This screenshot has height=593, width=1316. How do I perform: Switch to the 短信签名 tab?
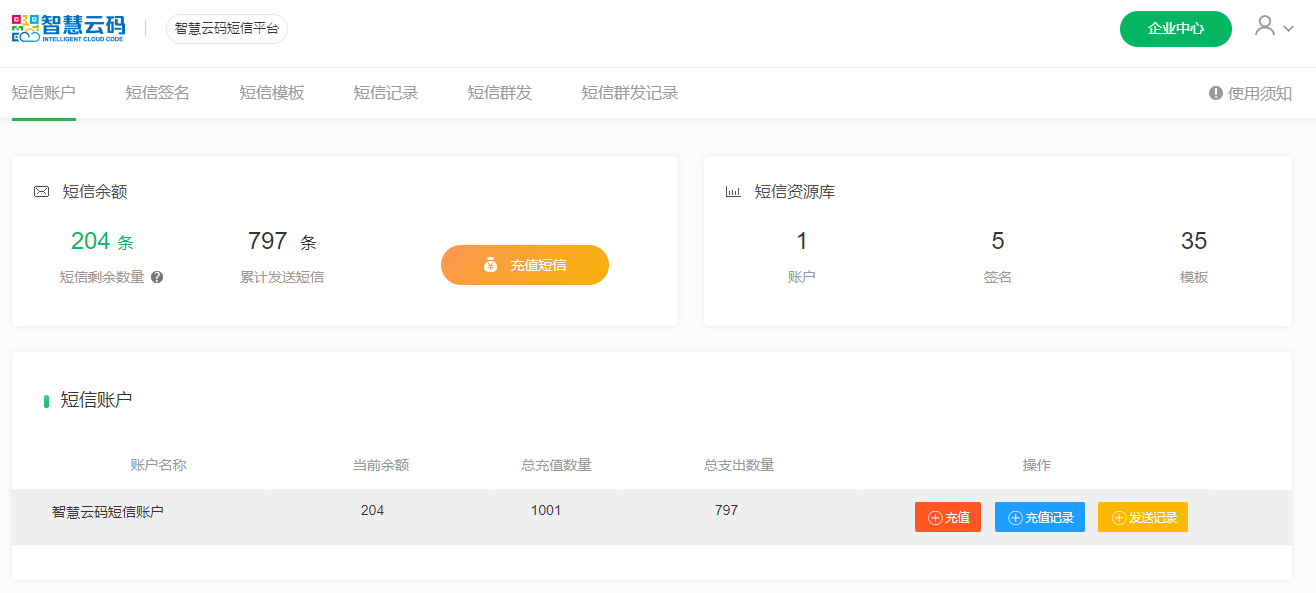(x=157, y=93)
